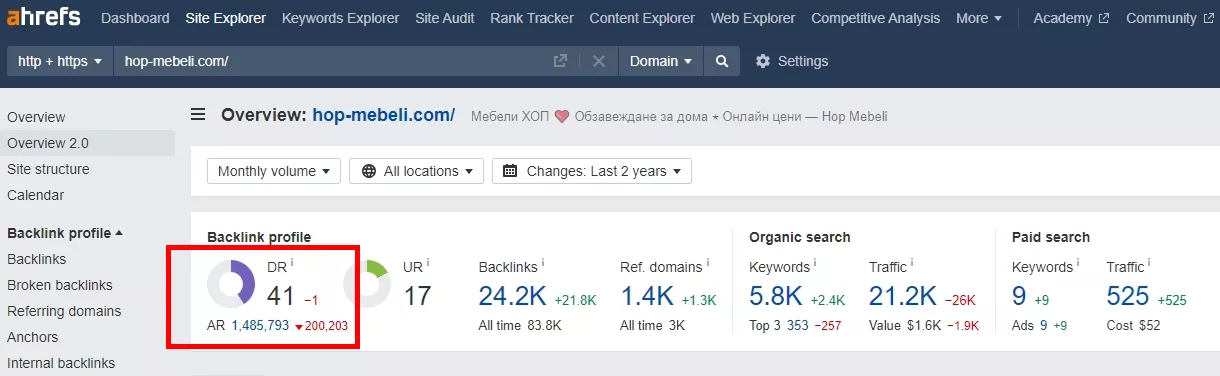Click the 24.2K backlinks value
Image resolution: width=1220 pixels, height=376 pixels.
click(511, 296)
